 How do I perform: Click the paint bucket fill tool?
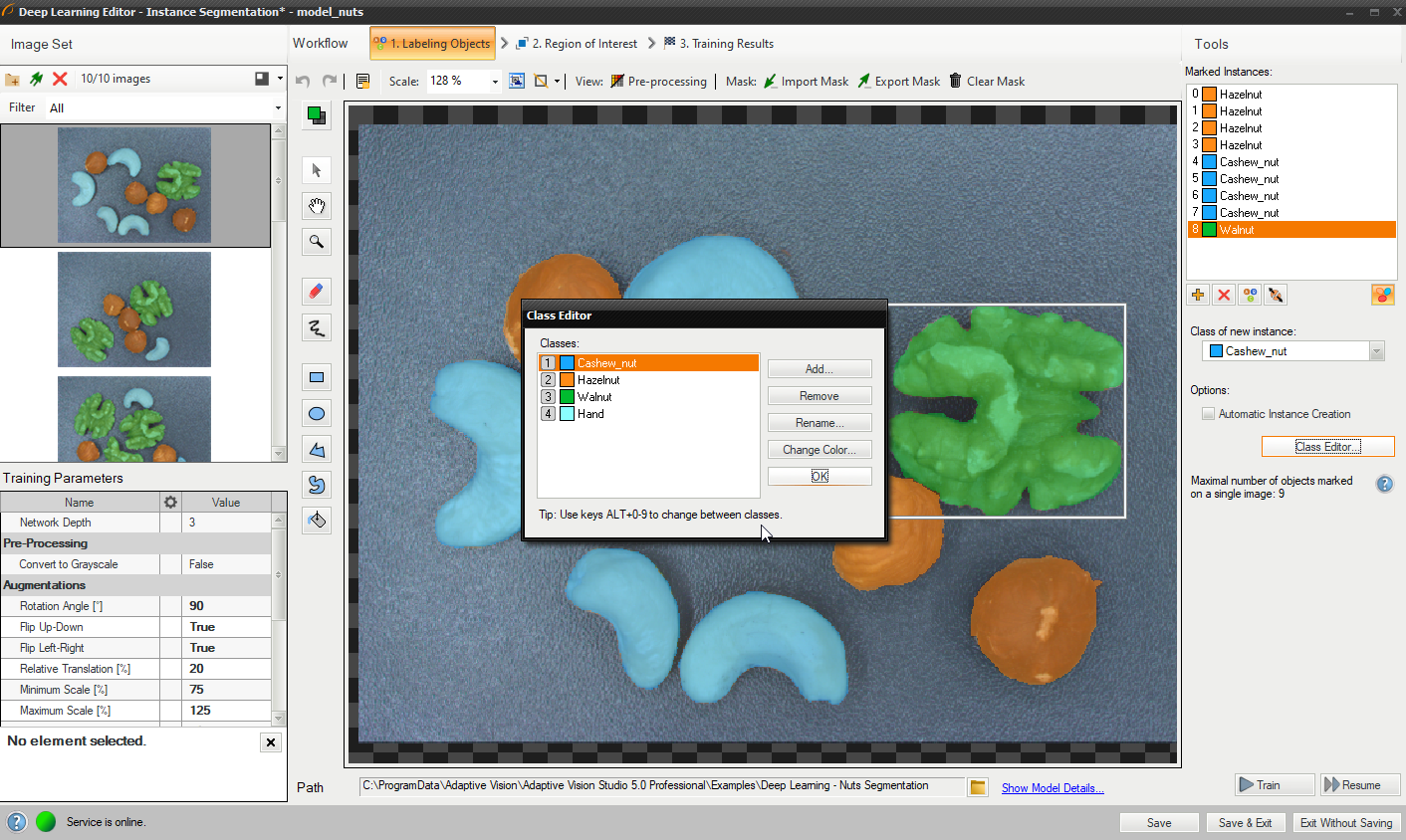(317, 521)
